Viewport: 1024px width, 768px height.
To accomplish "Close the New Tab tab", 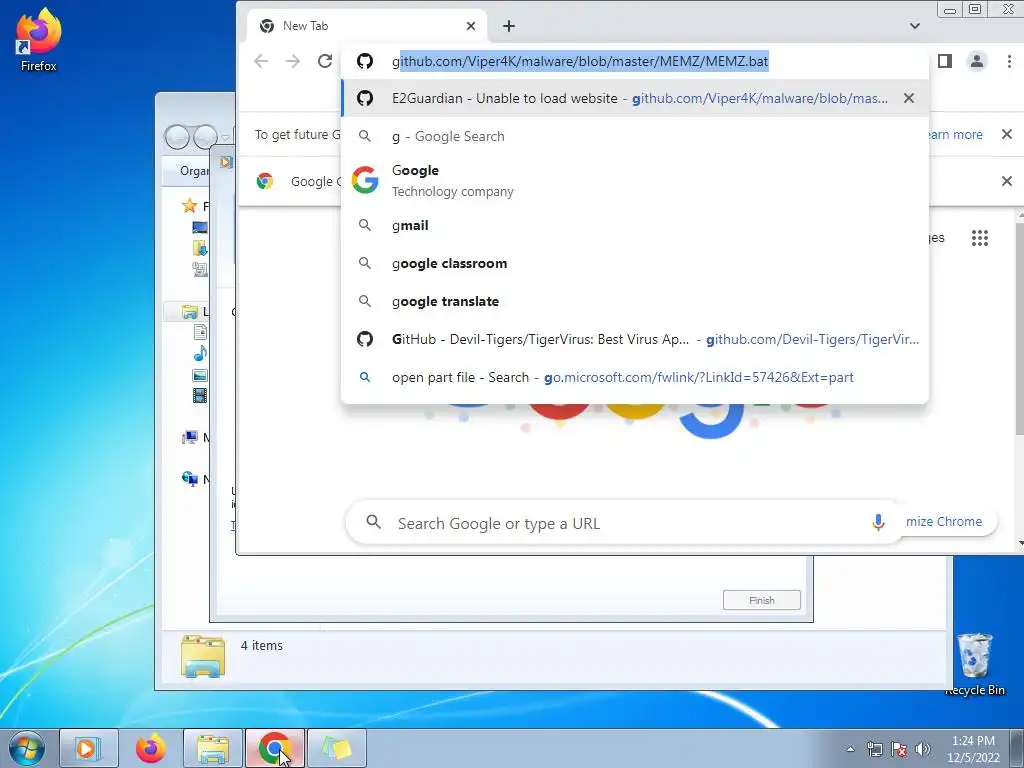I will [471, 26].
